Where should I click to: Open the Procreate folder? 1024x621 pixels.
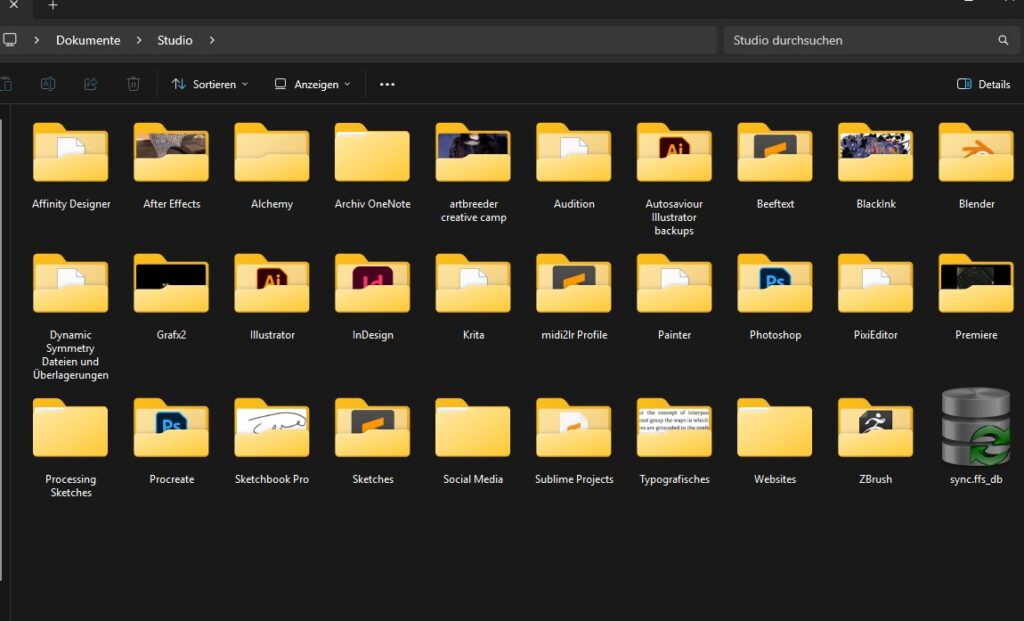coord(171,428)
